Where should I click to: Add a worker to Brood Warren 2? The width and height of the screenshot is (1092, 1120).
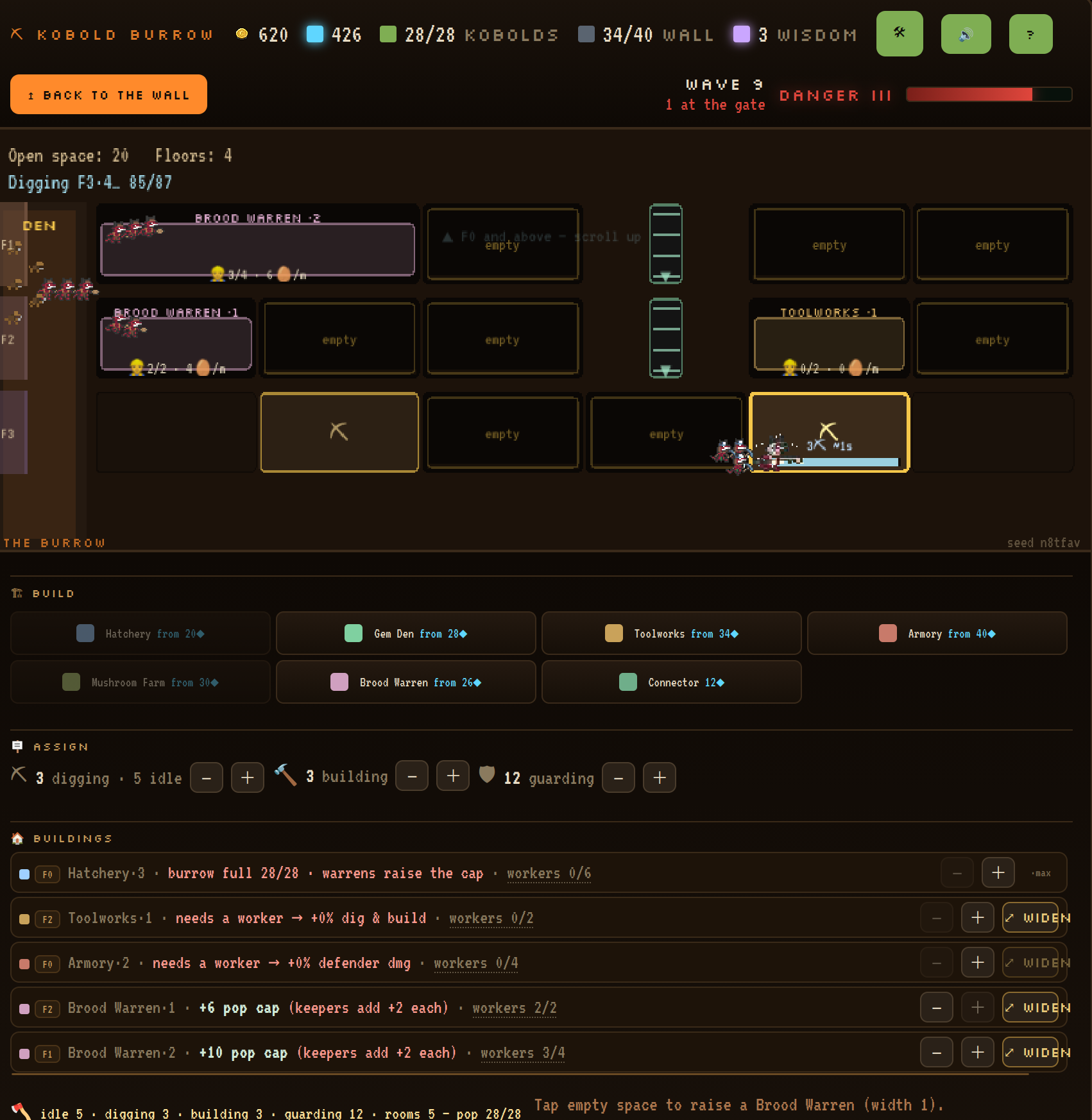click(978, 1052)
